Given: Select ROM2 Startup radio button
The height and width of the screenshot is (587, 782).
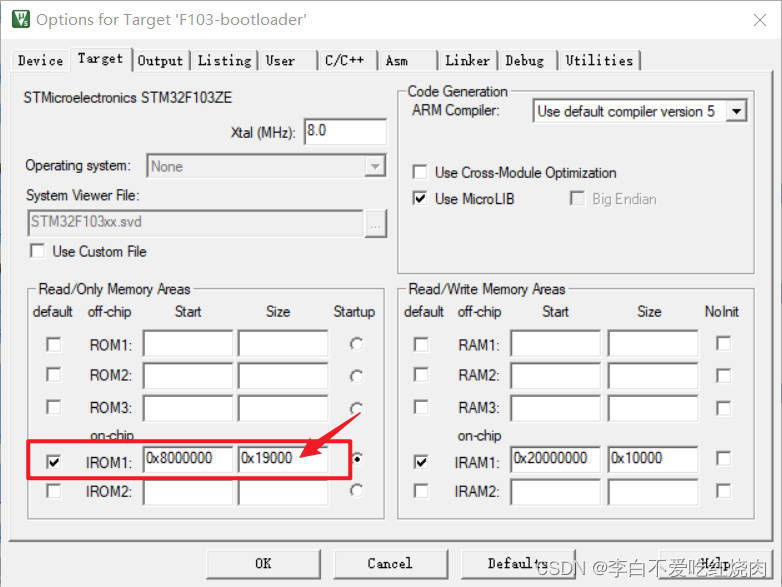Looking at the screenshot, I should [356, 376].
